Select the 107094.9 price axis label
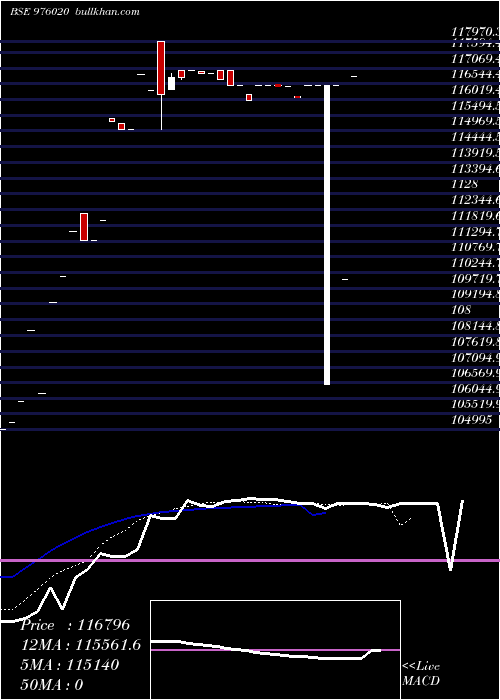Screen dimensions: 500x700 click(475, 358)
